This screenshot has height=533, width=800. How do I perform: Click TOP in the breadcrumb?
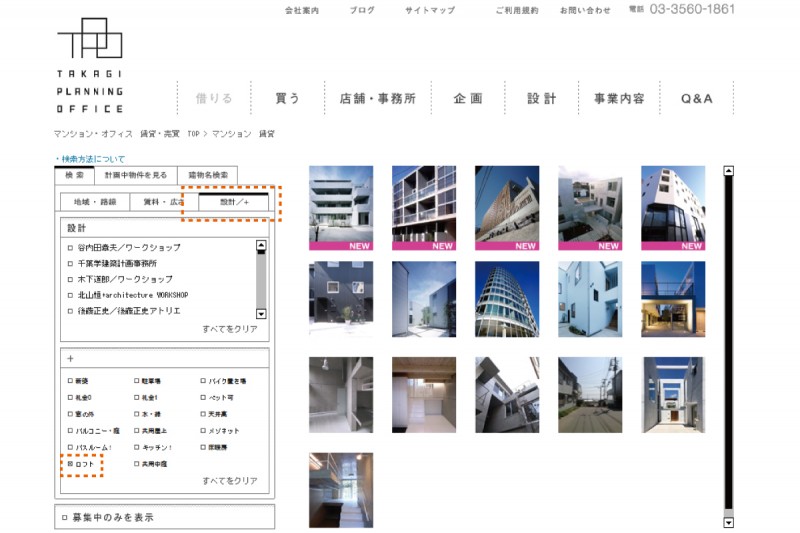tap(193, 134)
